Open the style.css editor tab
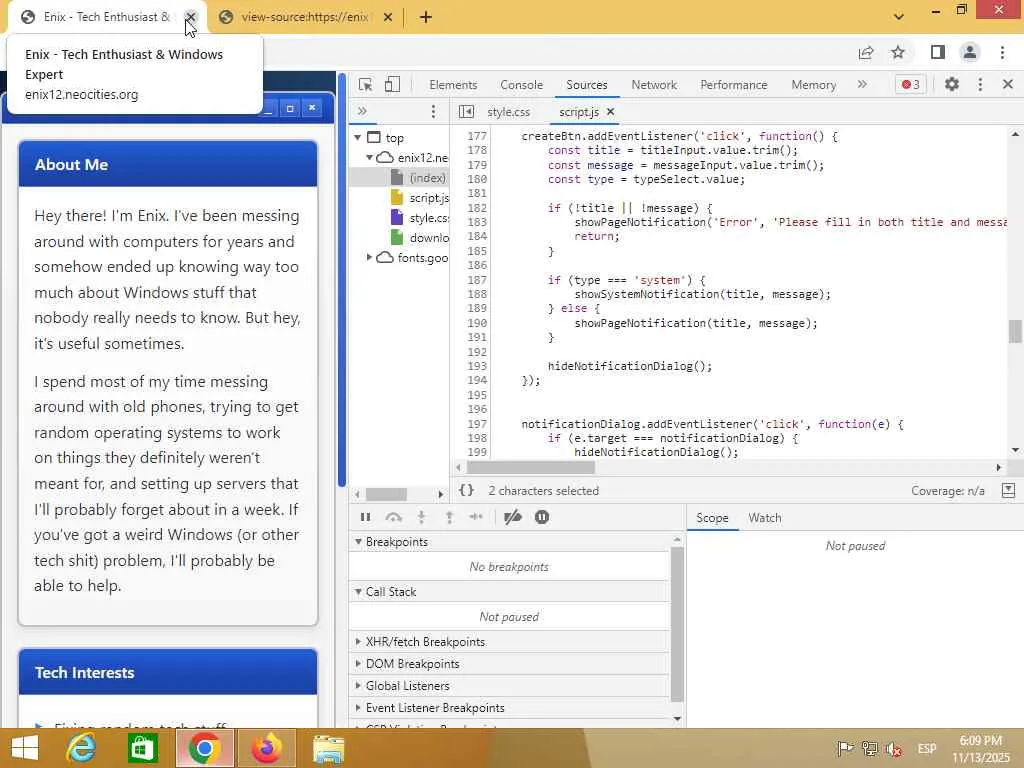 (x=508, y=112)
